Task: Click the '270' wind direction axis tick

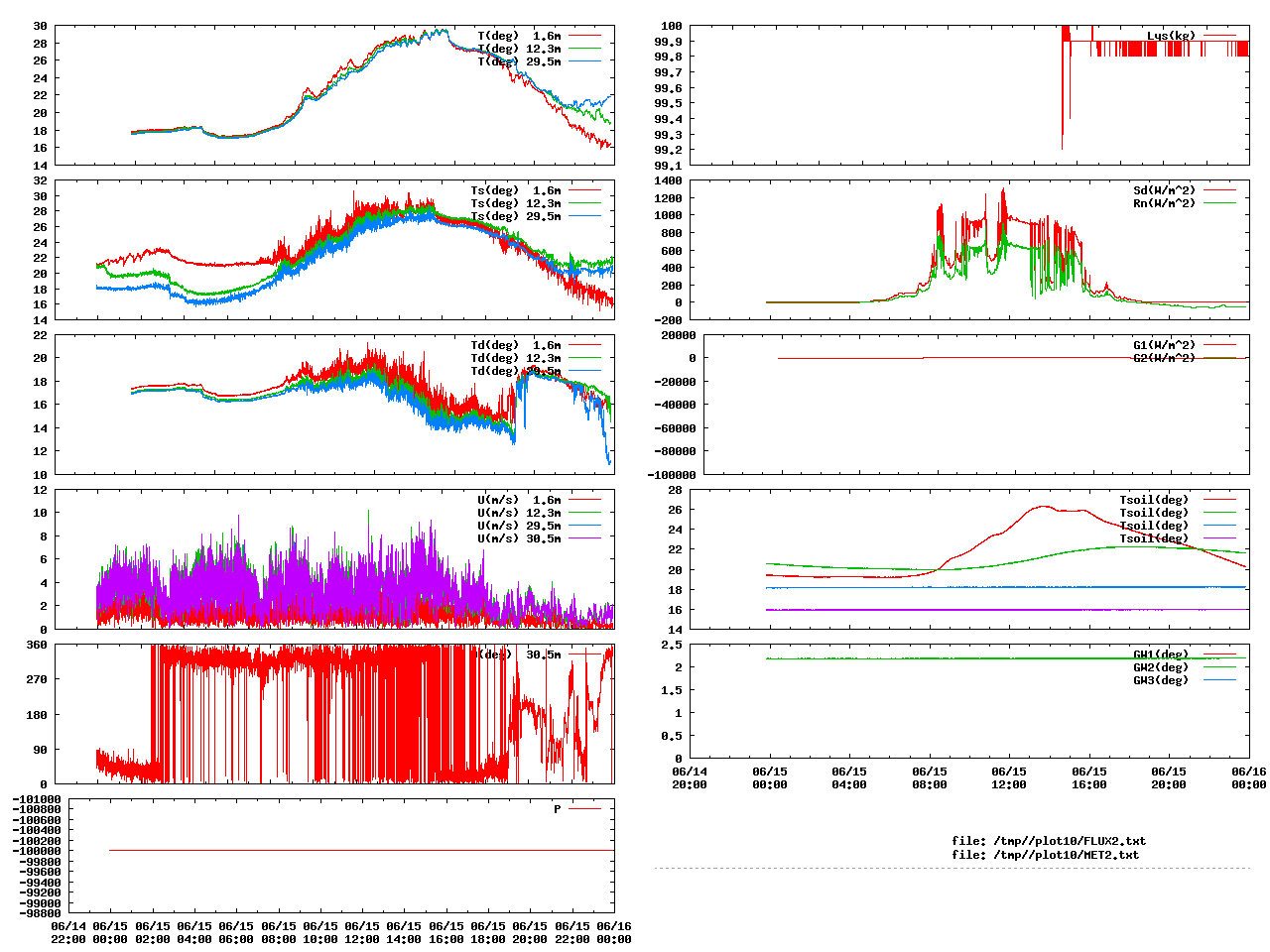Action: pos(37,679)
